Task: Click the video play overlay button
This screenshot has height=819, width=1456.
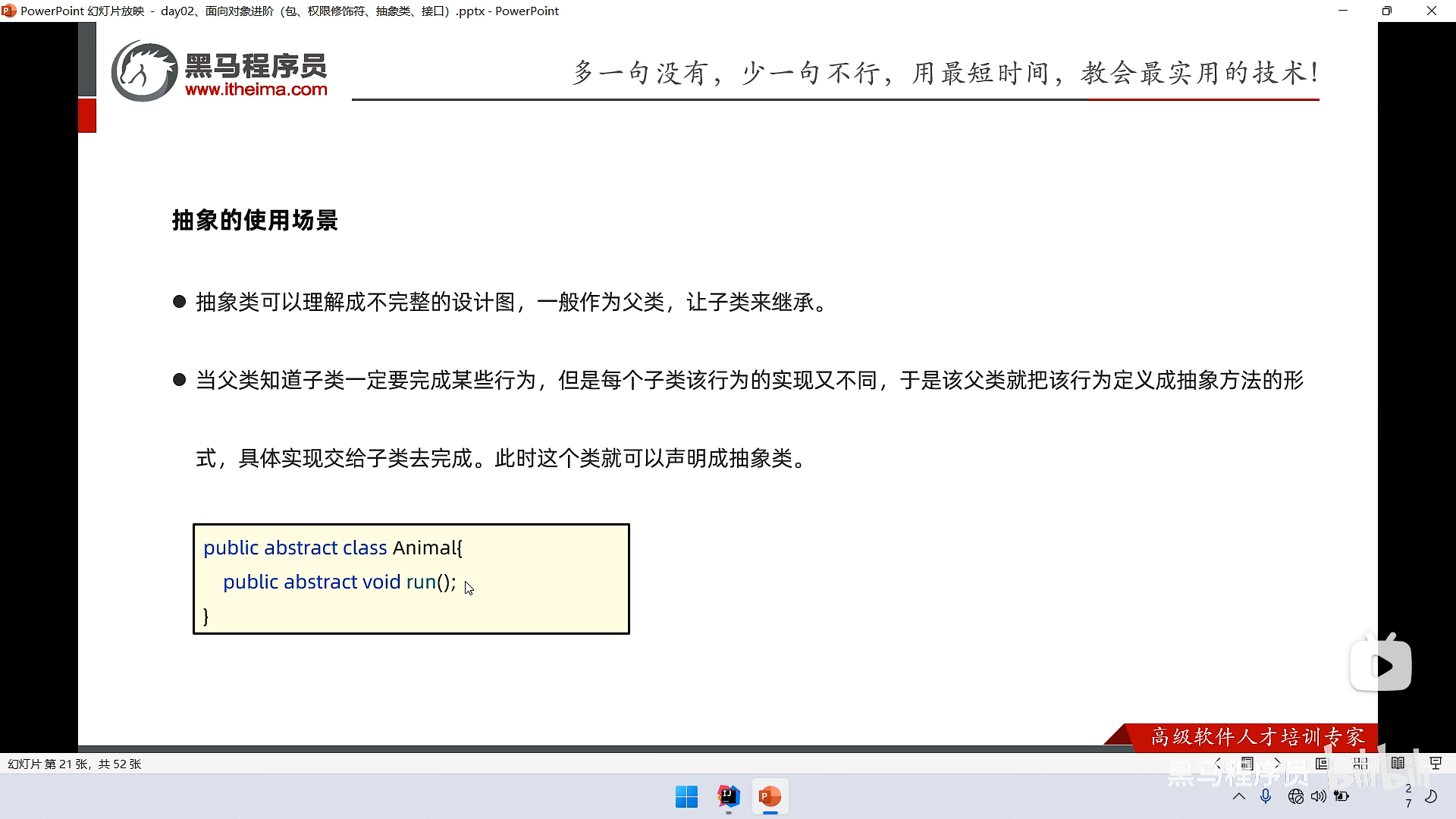Action: click(x=1381, y=666)
